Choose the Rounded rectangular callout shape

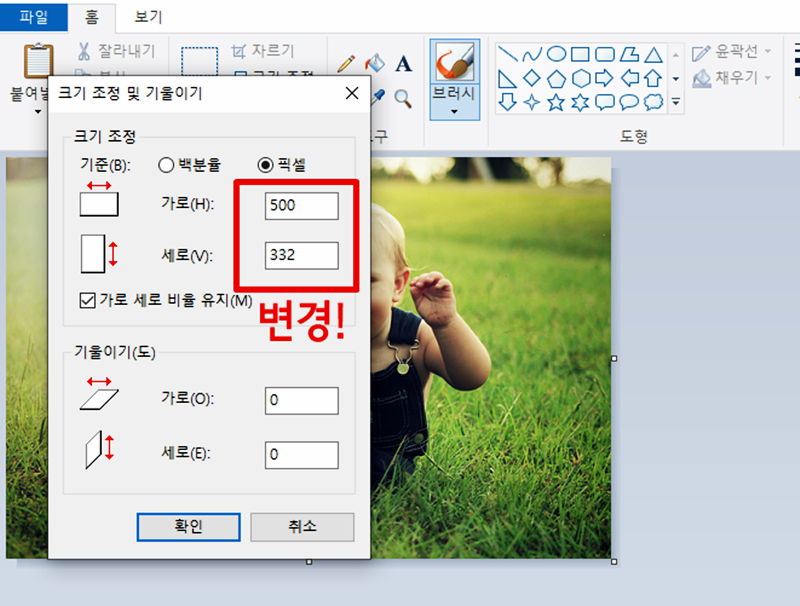coord(605,102)
